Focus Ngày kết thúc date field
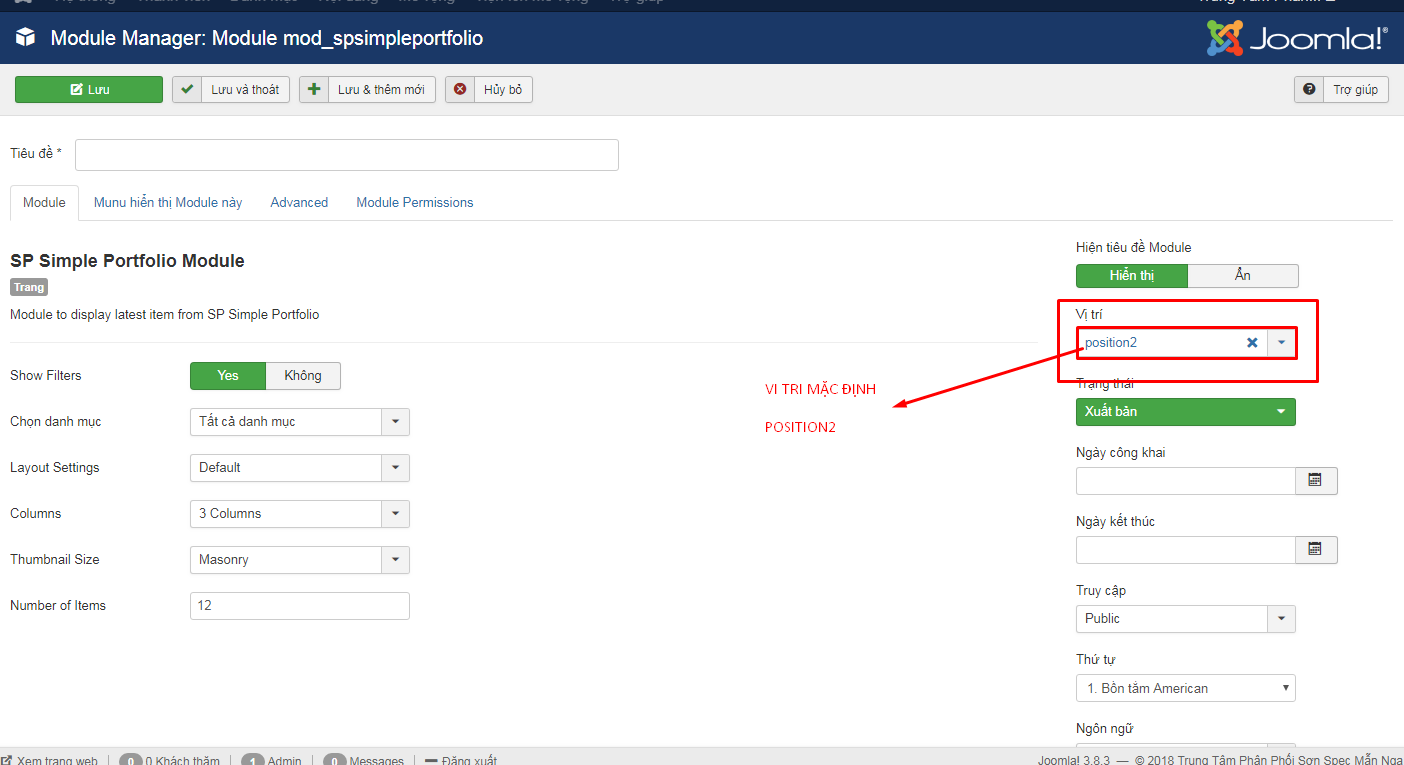This screenshot has height=765, width=1404. point(1186,550)
